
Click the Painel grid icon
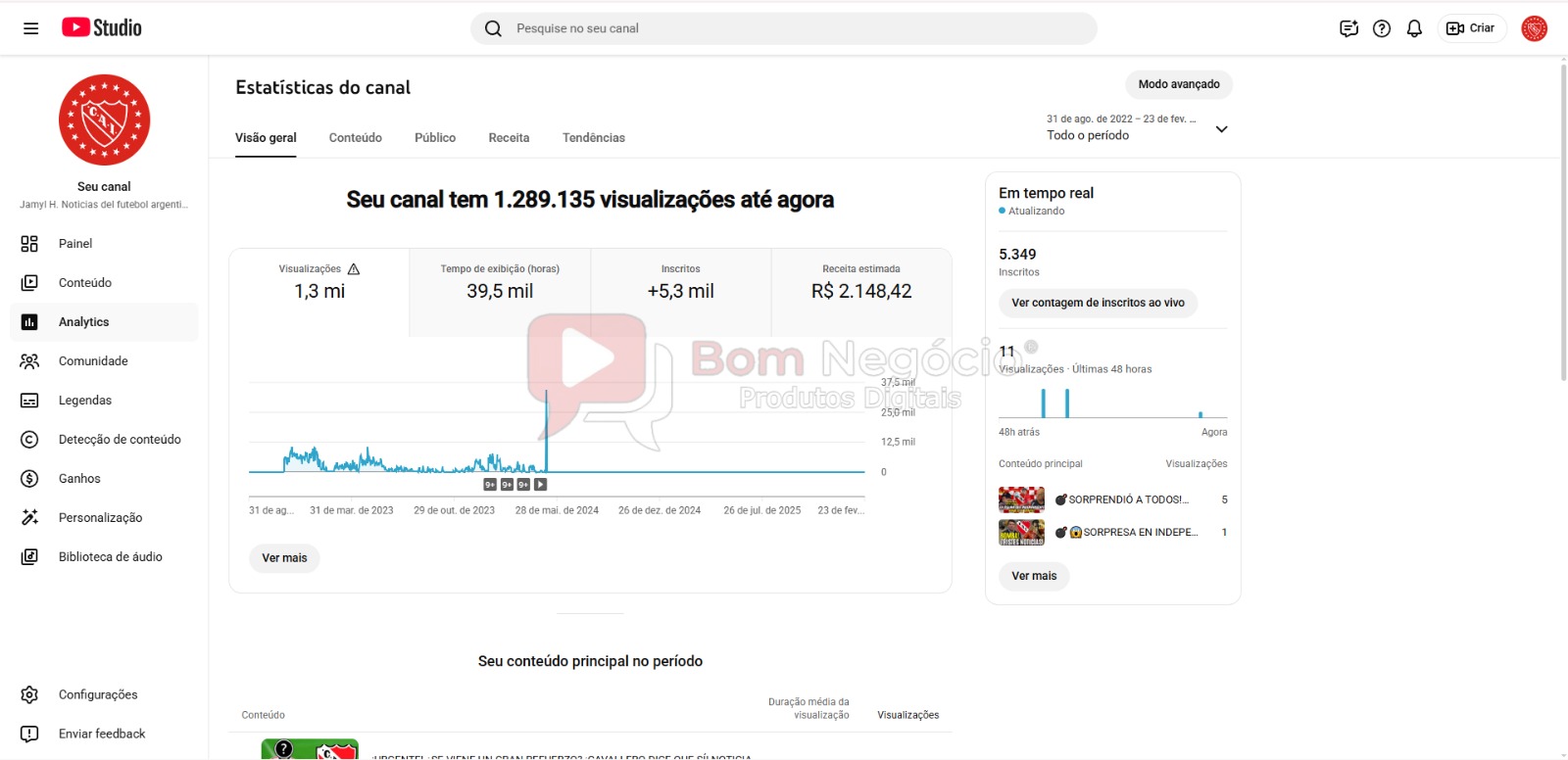coord(29,244)
